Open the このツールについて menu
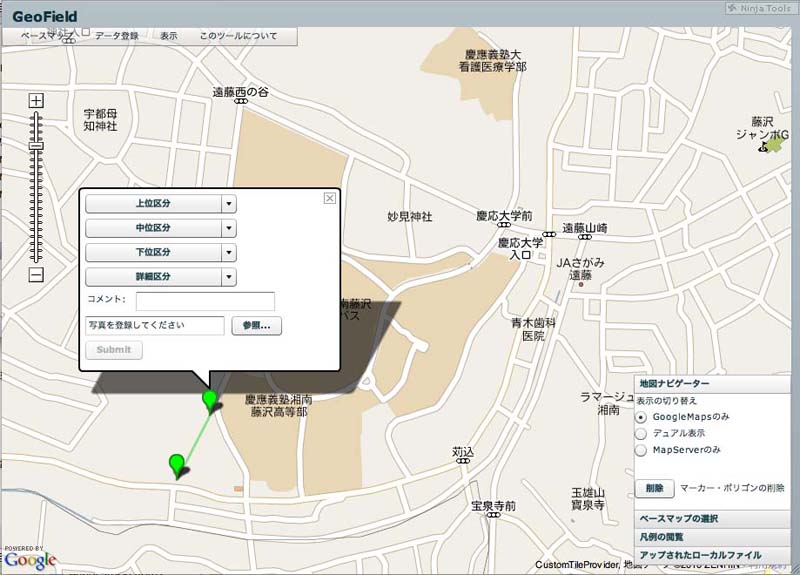The height and width of the screenshot is (575, 800). [238, 36]
